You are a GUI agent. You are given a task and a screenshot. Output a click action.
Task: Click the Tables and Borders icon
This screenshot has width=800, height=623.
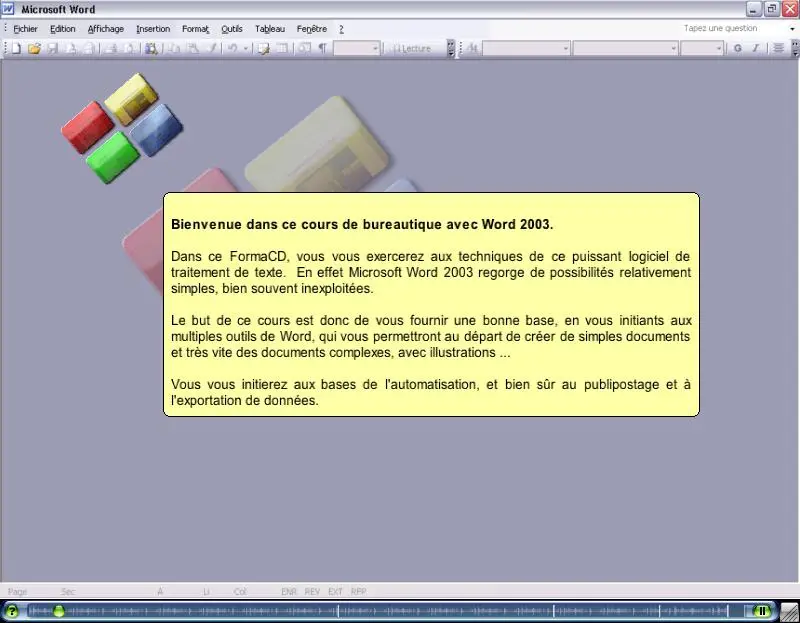coord(263,48)
